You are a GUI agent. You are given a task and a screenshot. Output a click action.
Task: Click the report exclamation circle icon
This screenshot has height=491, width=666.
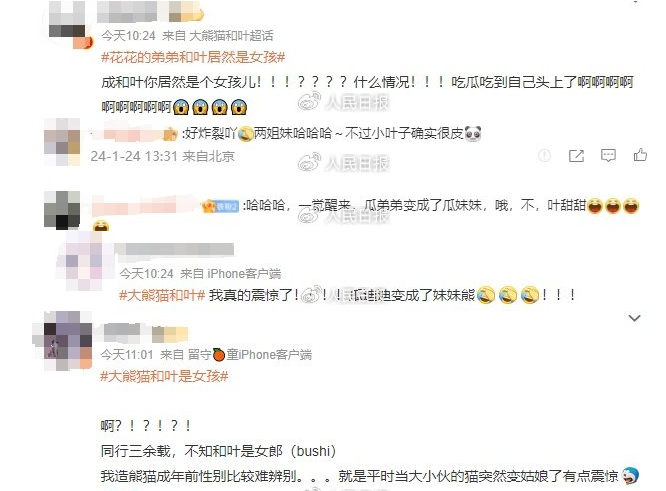point(545,155)
